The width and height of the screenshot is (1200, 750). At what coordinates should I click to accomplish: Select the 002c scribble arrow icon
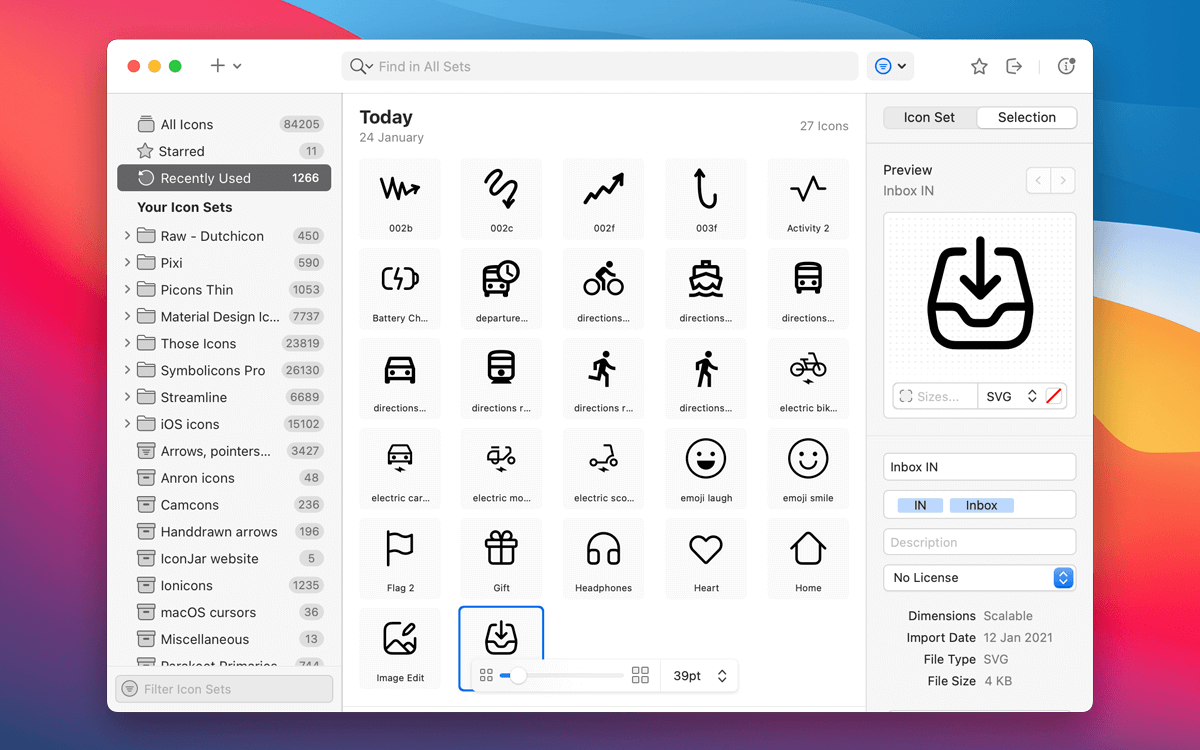(x=502, y=198)
